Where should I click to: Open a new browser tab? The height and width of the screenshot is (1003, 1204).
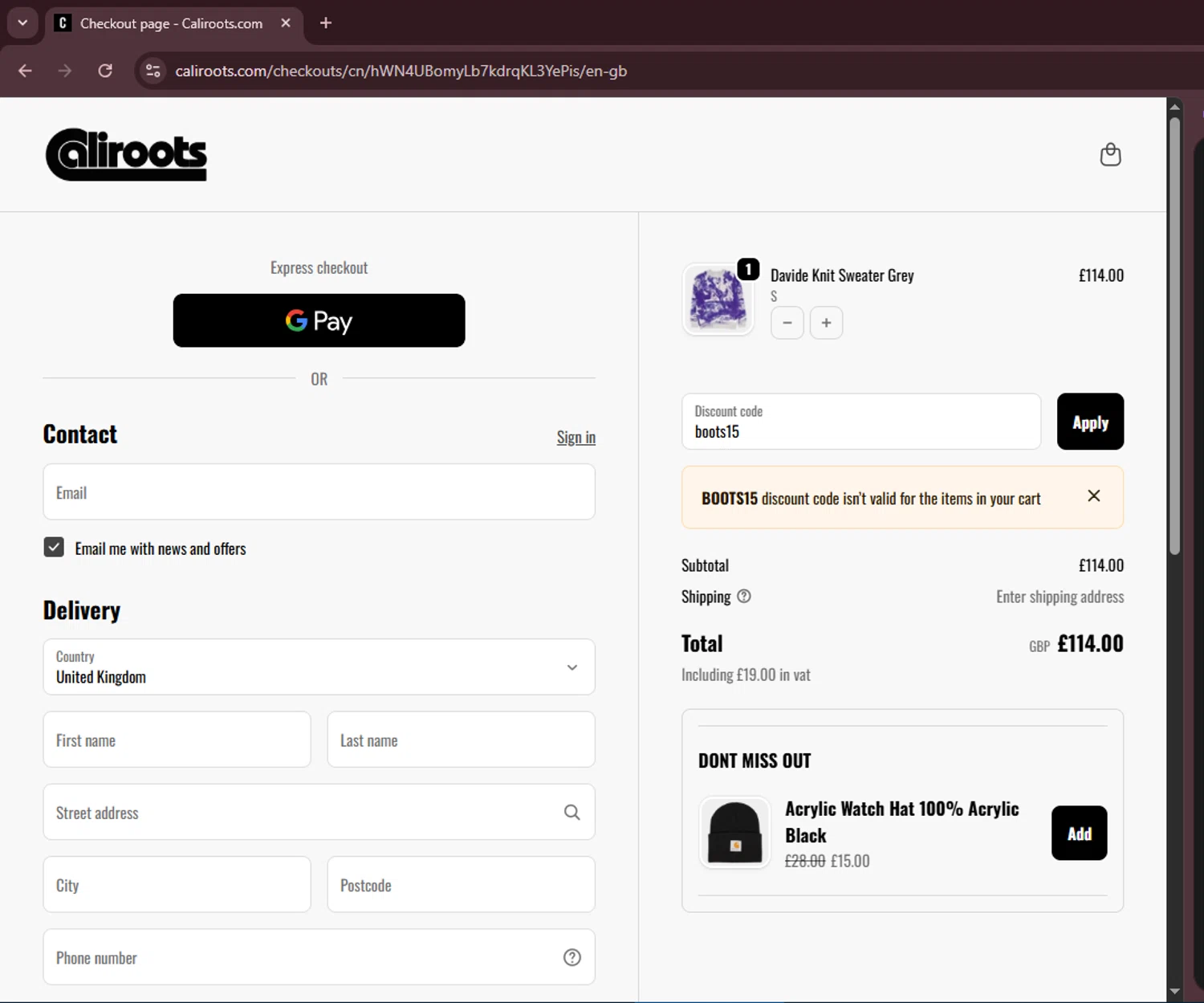pos(325,23)
